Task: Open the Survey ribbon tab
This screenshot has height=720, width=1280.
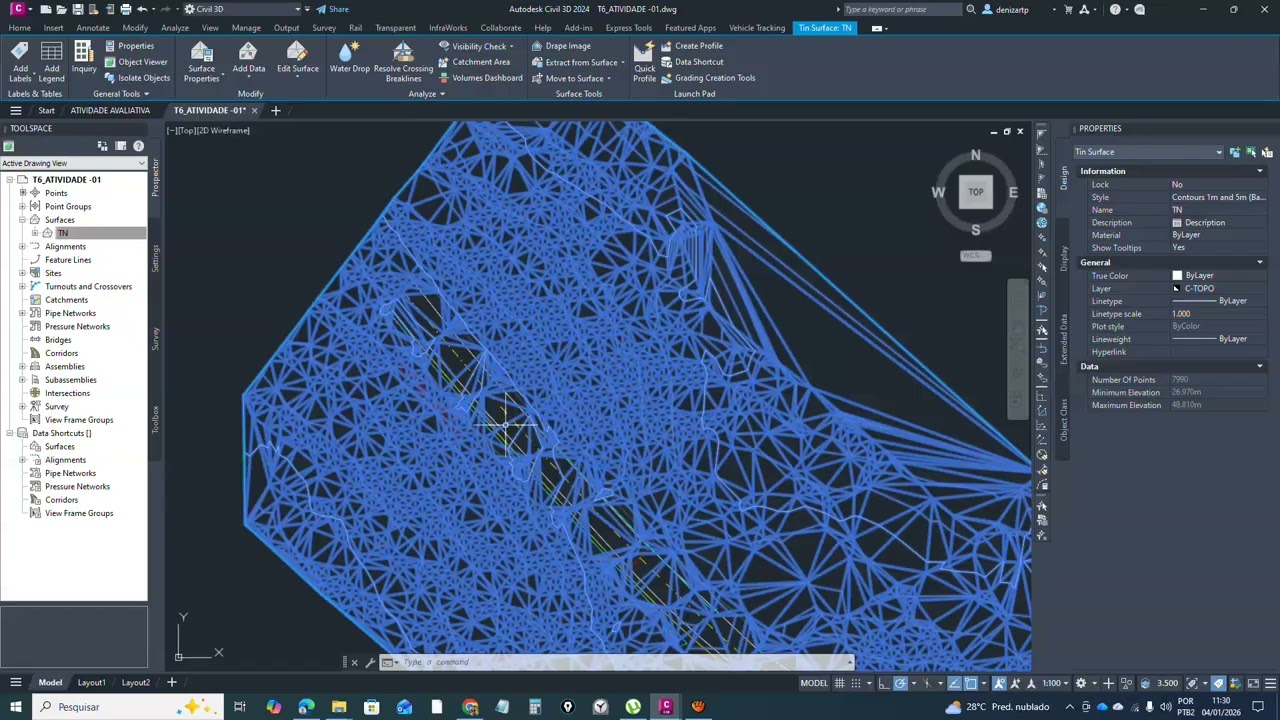Action: pyautogui.click(x=324, y=28)
